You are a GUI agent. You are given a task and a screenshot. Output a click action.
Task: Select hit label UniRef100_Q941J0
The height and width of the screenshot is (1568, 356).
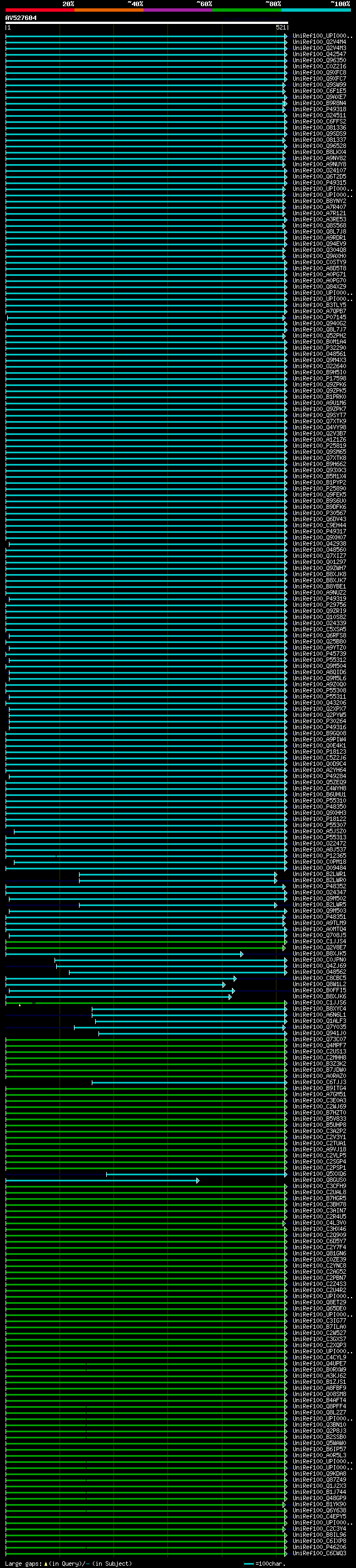[x=319, y=1033]
